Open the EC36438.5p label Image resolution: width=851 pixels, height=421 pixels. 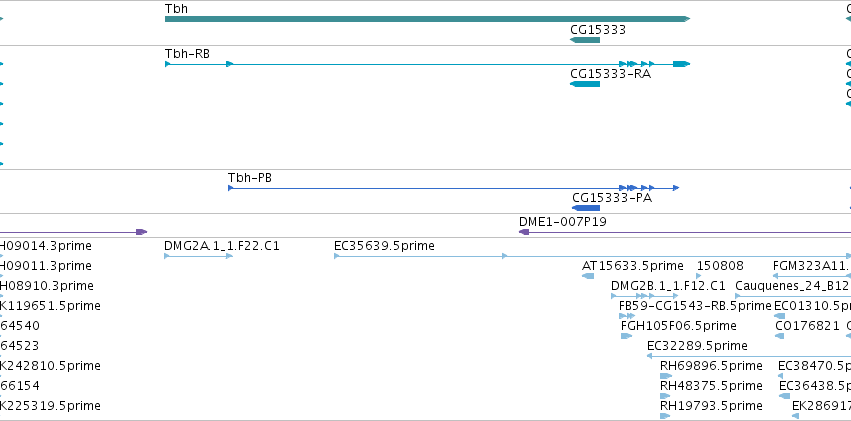point(815,386)
